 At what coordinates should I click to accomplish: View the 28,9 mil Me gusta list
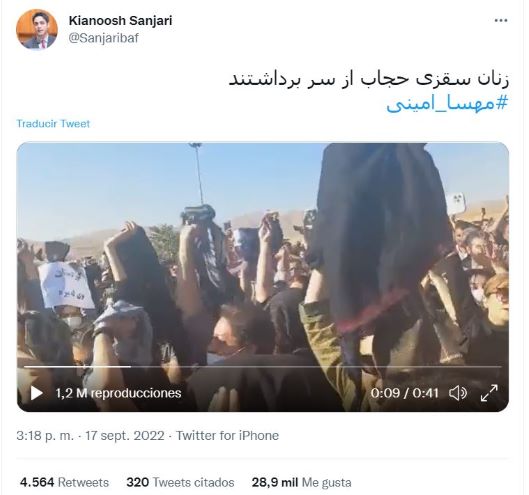point(302,483)
